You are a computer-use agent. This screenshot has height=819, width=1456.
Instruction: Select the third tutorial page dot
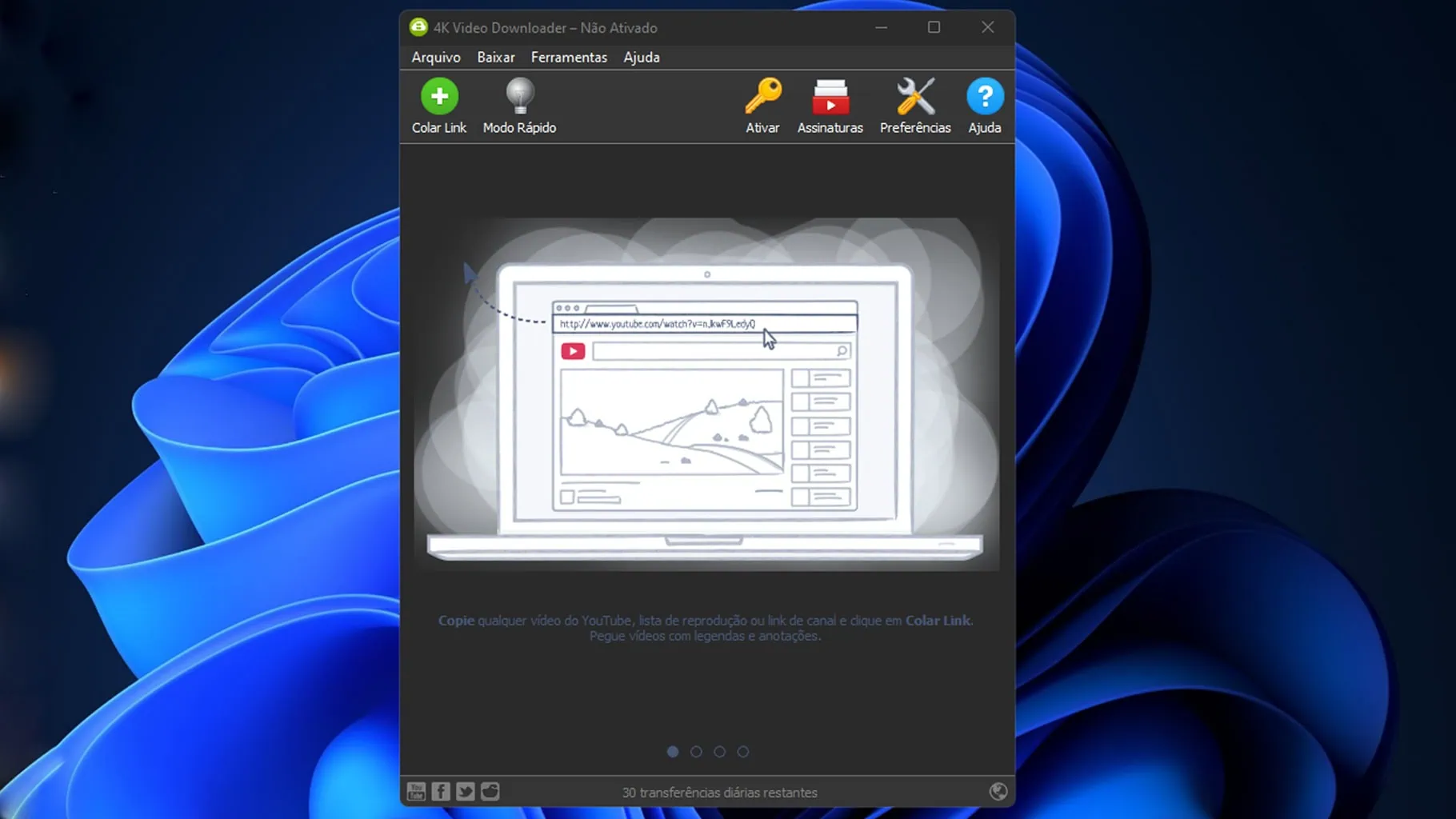coord(720,752)
